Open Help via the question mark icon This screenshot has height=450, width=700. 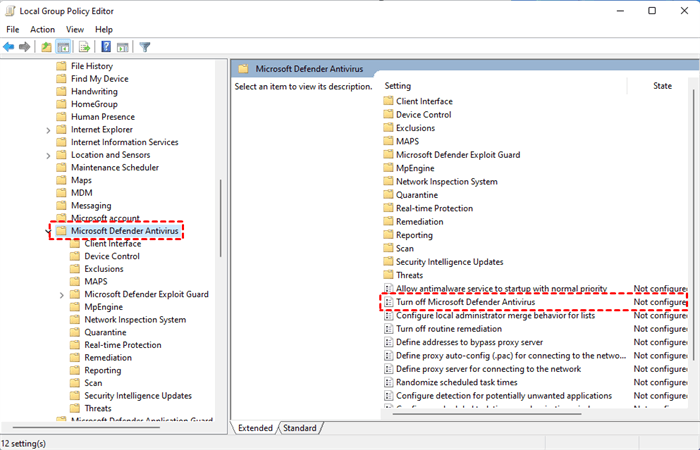(106, 47)
